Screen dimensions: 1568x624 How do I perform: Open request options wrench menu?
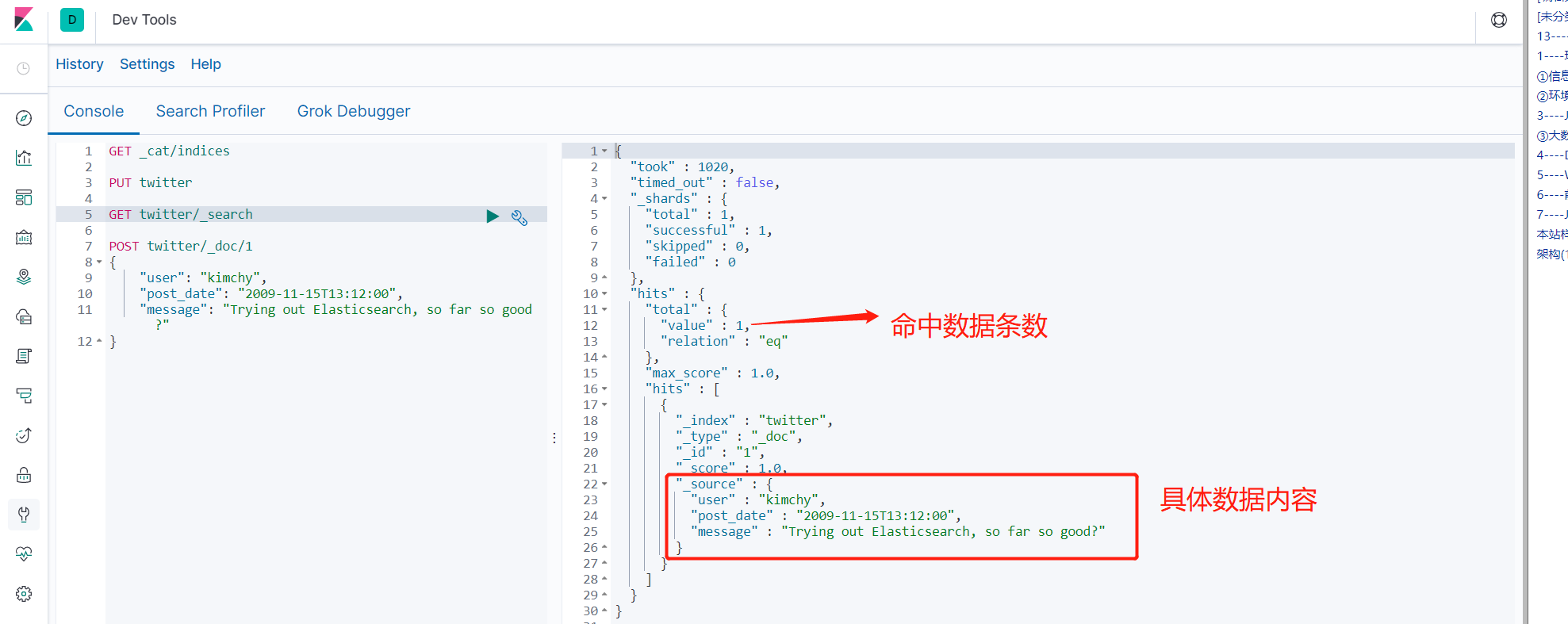(x=519, y=217)
